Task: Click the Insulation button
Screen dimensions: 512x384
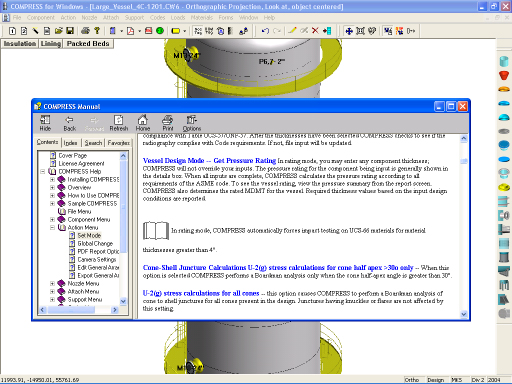Action: (x=20, y=44)
